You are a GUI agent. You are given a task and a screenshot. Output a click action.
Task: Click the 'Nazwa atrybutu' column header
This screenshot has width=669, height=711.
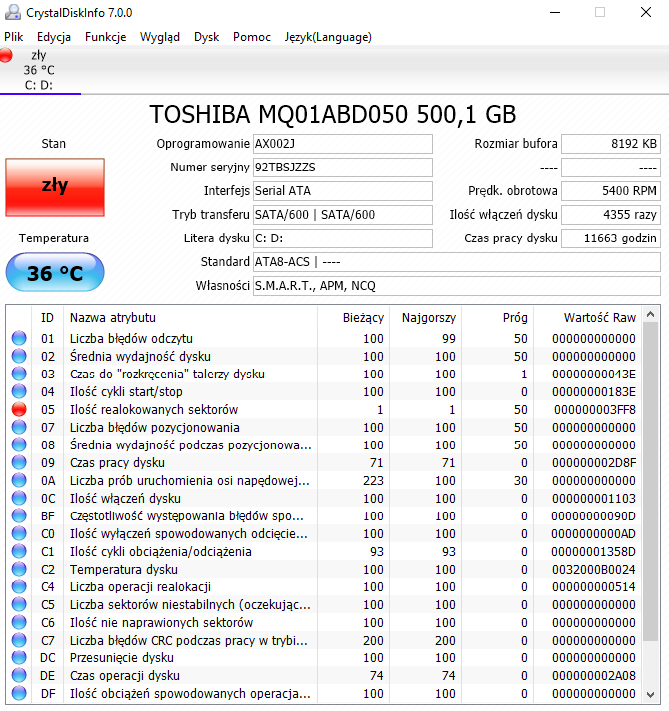[190, 317]
